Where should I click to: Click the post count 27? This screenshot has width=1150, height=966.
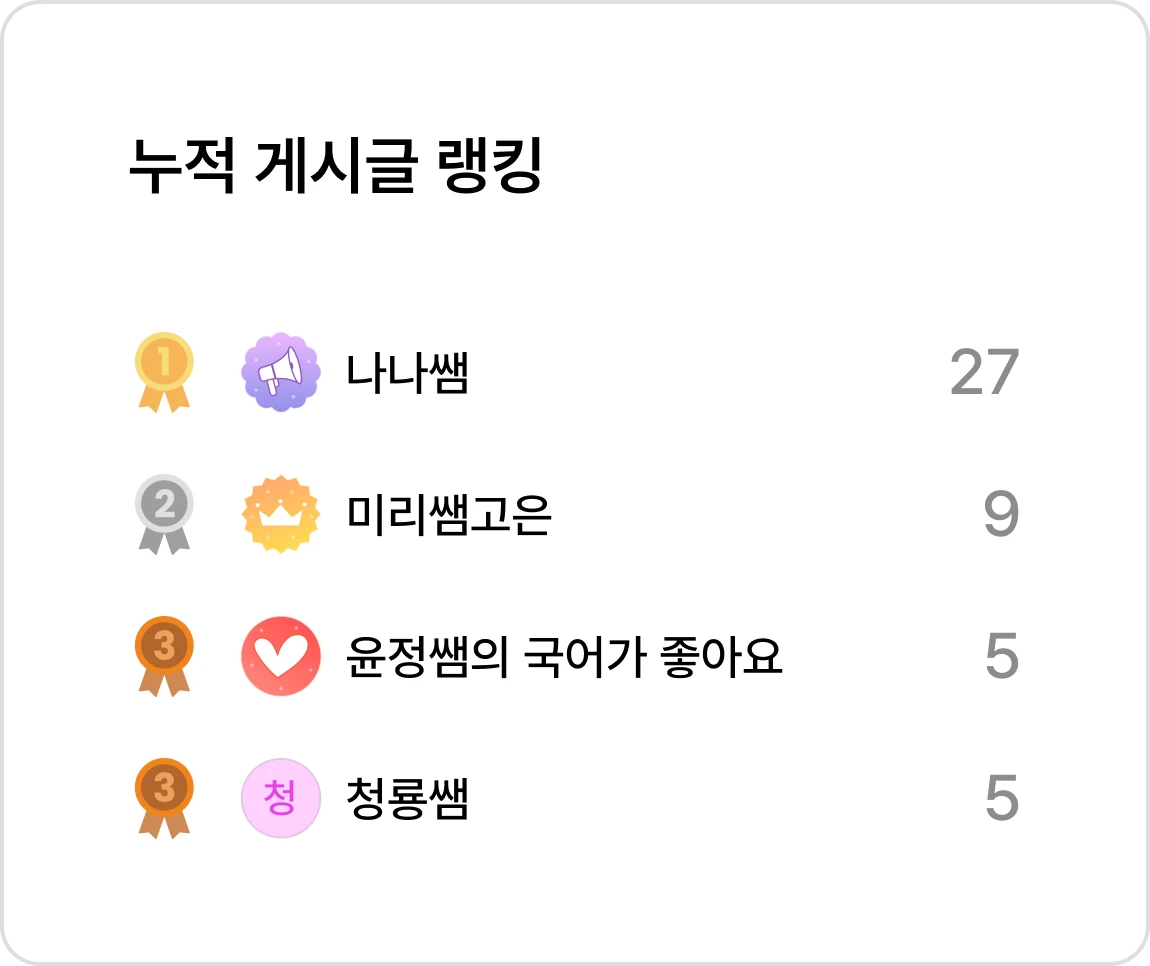pos(984,372)
